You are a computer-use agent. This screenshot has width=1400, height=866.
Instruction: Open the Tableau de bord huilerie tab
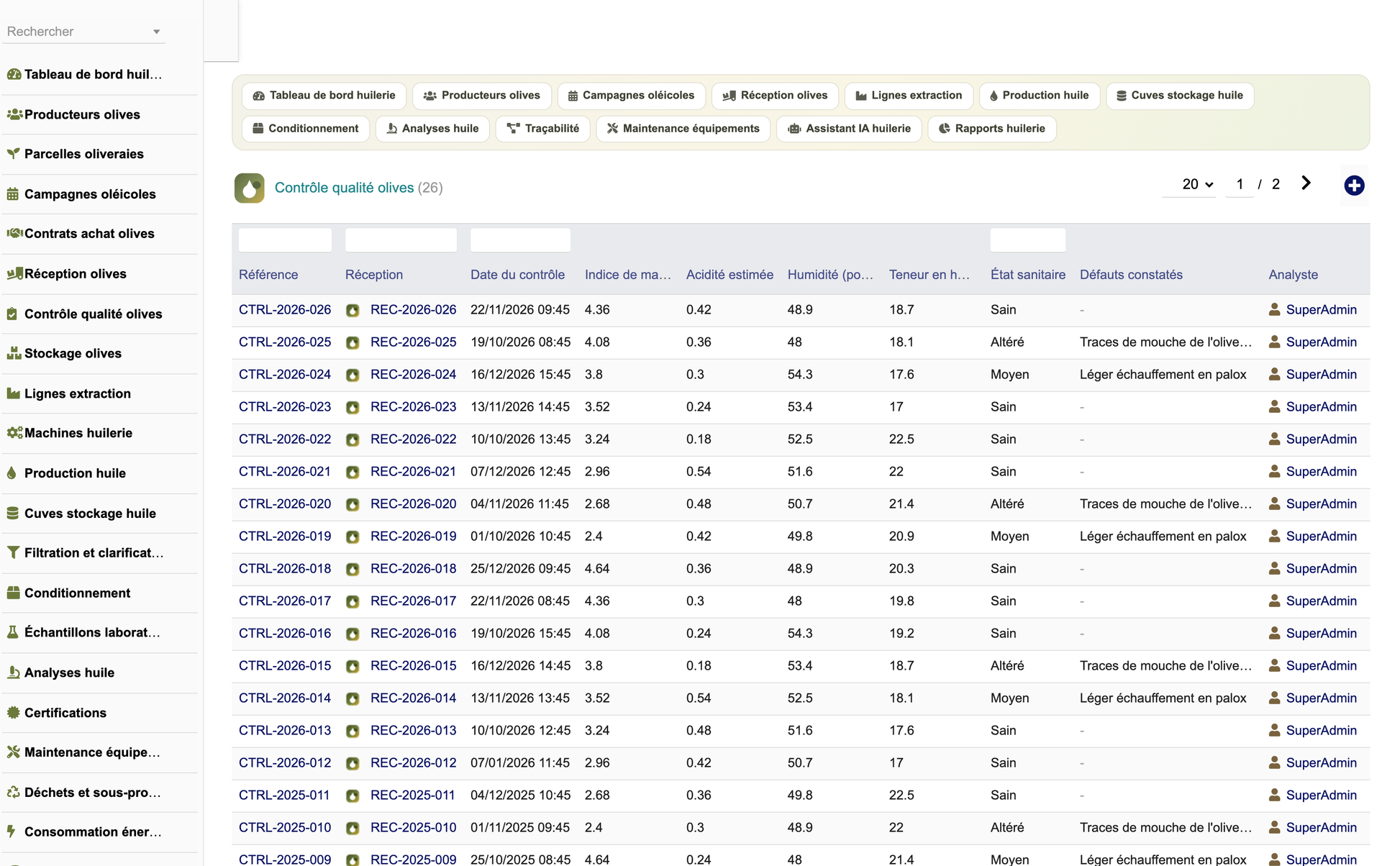pyautogui.click(x=324, y=96)
